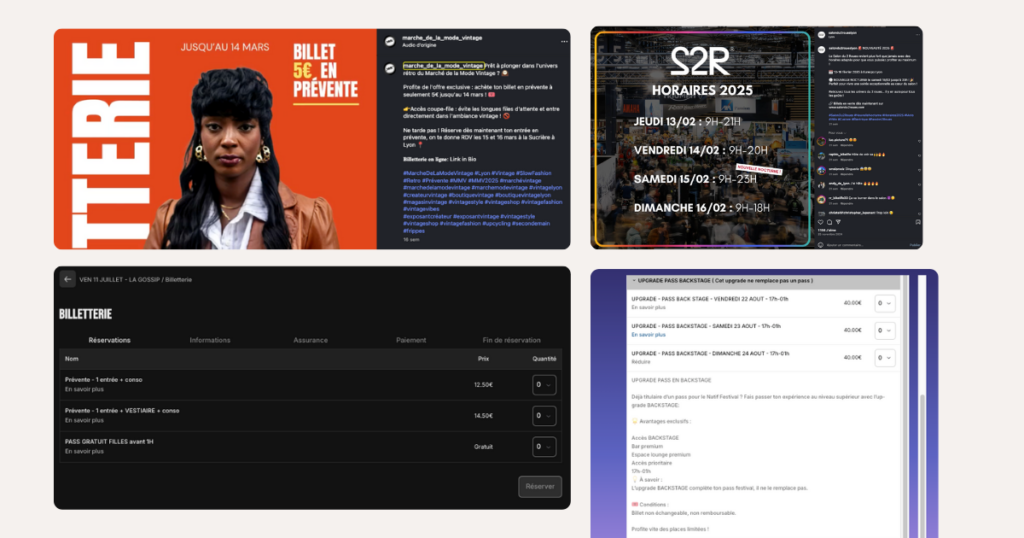Image resolution: width=1024 pixels, height=538 pixels.
Task: Click the salon account avatar in S2R post header
Action: [x=821, y=35]
